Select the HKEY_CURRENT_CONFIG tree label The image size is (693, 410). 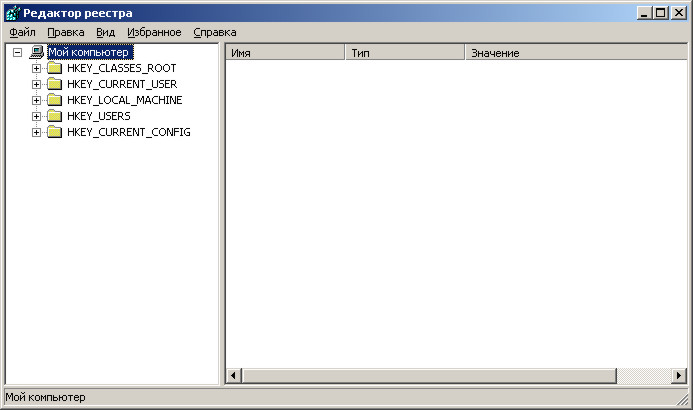(x=128, y=132)
